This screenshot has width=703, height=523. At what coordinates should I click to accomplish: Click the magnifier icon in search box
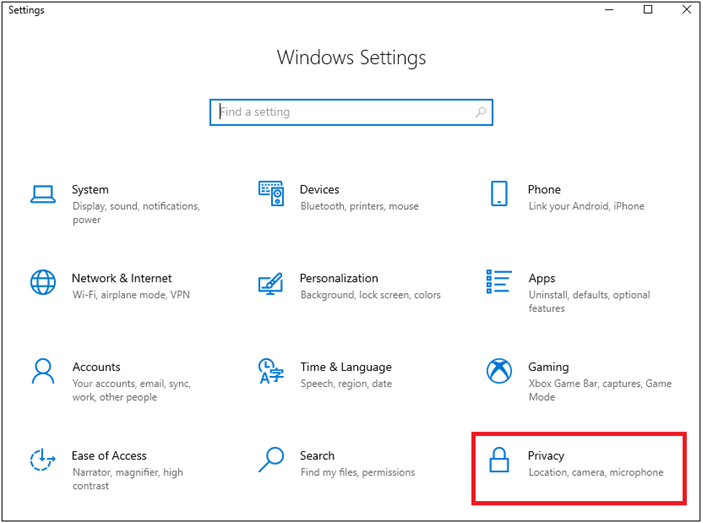pyautogui.click(x=481, y=112)
